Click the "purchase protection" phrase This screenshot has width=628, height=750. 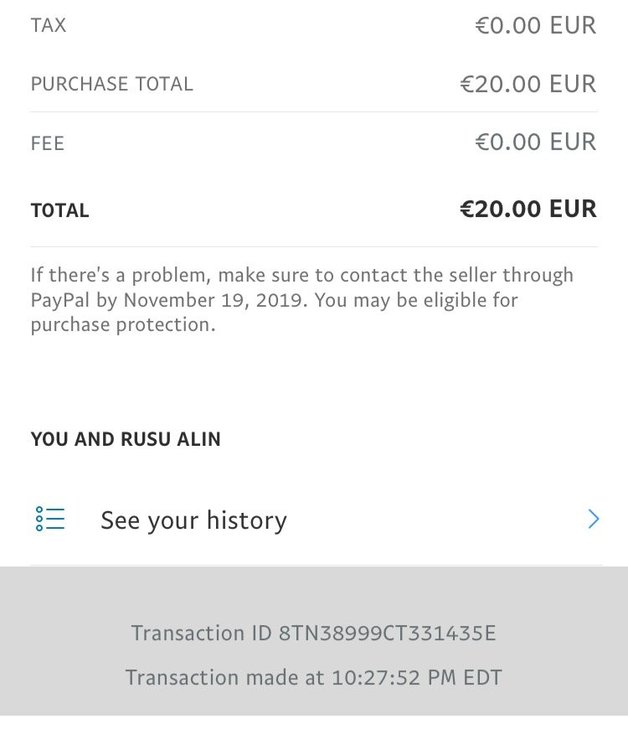coord(121,326)
